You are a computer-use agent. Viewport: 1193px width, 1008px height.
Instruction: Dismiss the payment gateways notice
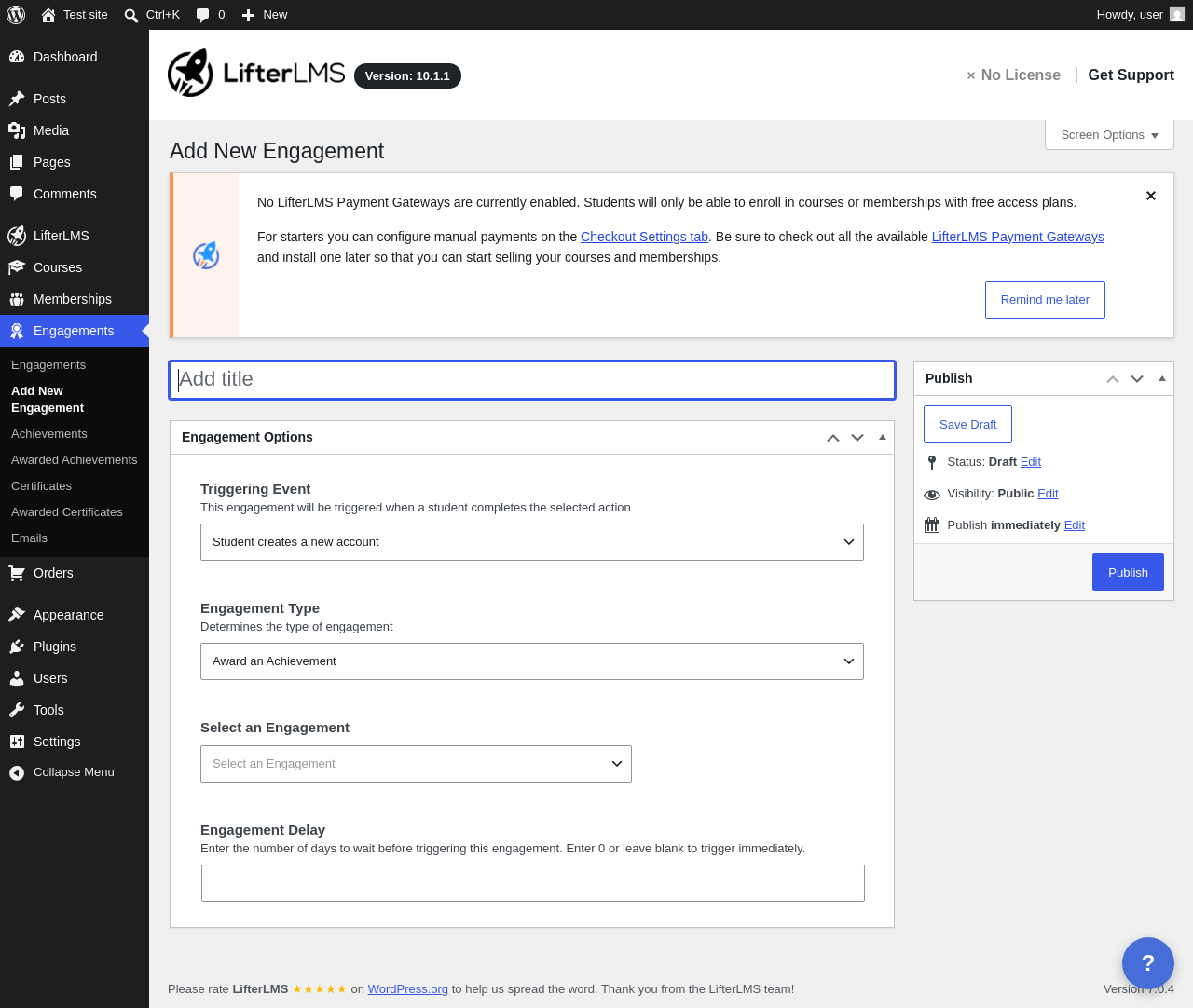tap(1151, 196)
